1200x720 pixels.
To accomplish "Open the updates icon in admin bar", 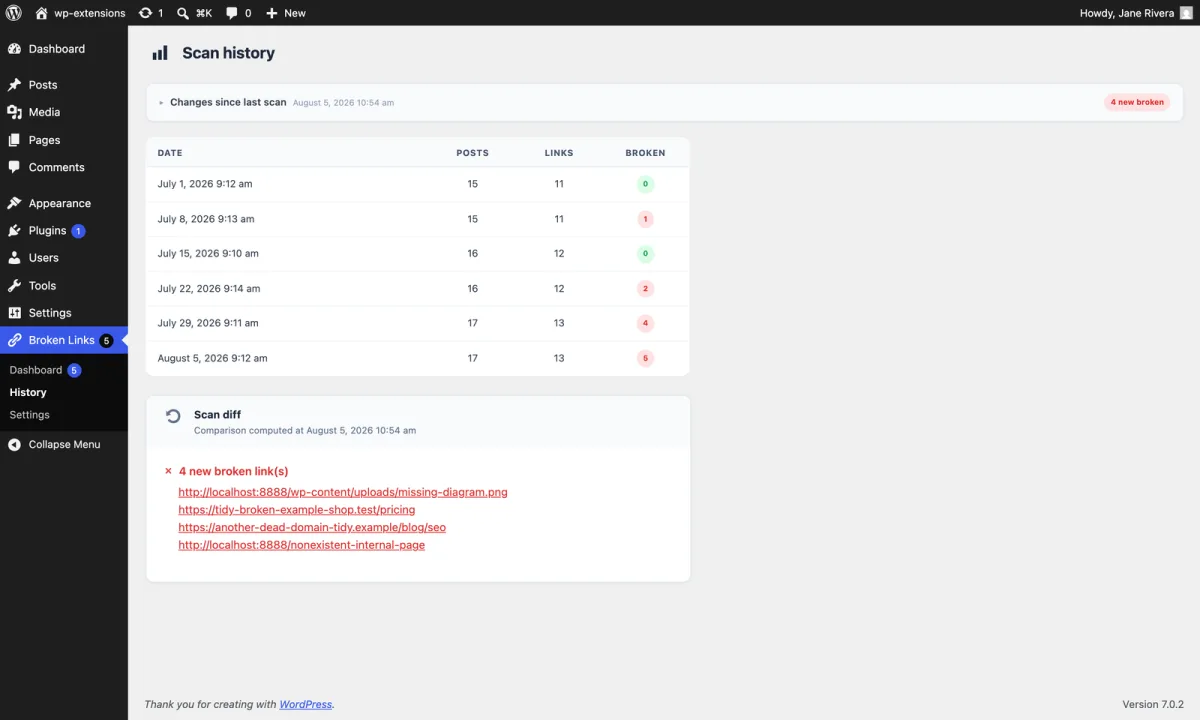I will (146, 13).
